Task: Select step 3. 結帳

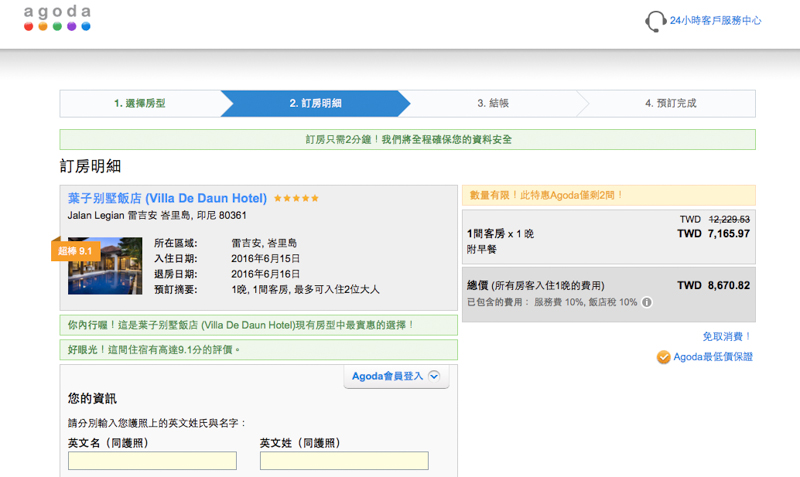Action: [x=493, y=104]
